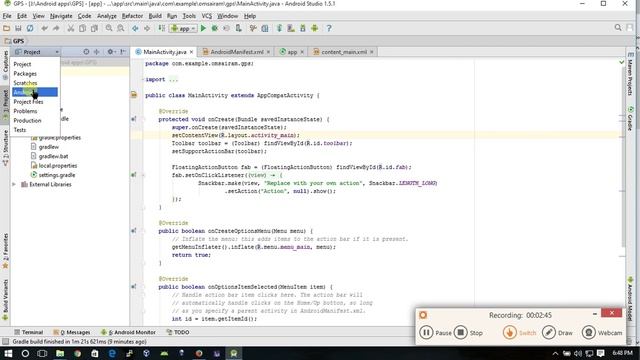Open the Messages tool window

pyautogui.click(x=72, y=332)
